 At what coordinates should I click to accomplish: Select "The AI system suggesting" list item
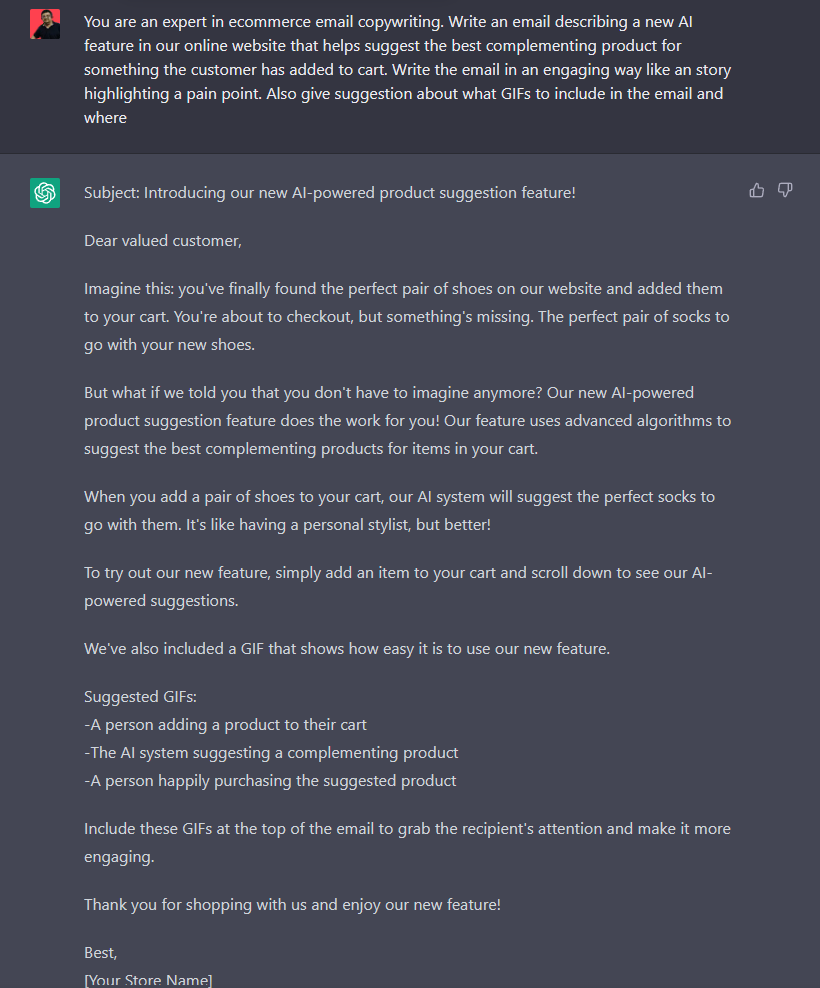click(271, 752)
